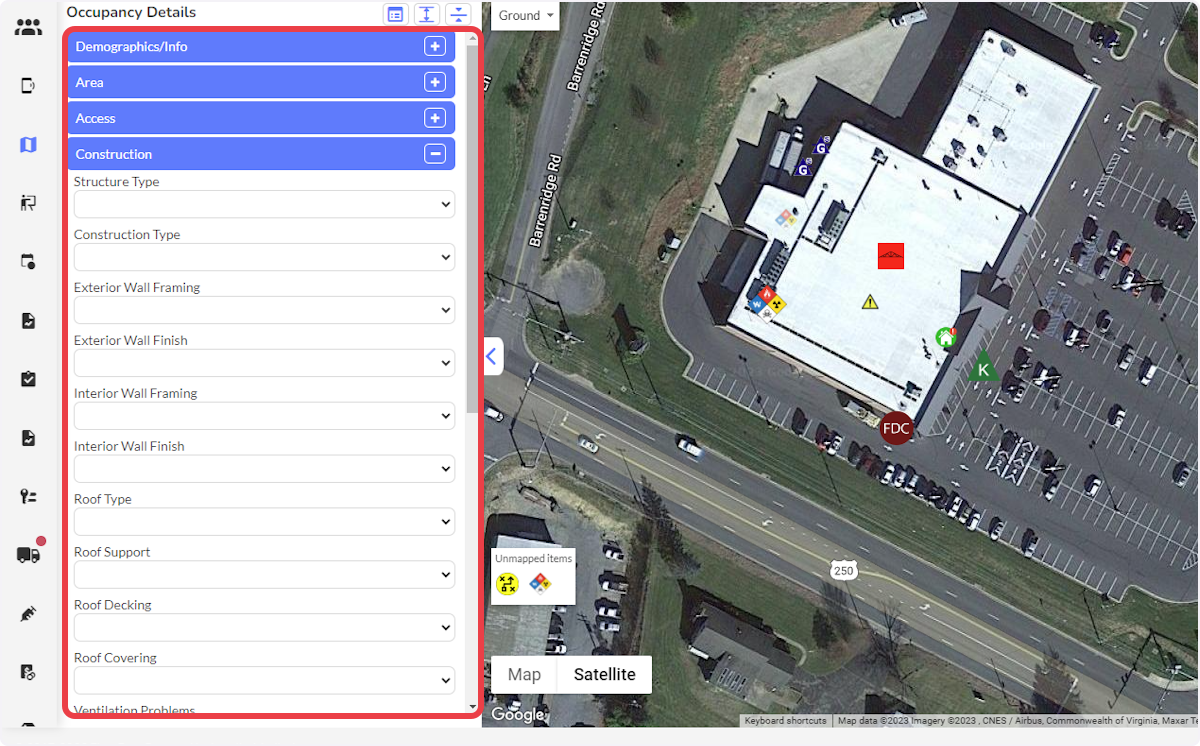Click the red roof truss square marker
The height and width of the screenshot is (746, 1200).
pyautogui.click(x=890, y=256)
